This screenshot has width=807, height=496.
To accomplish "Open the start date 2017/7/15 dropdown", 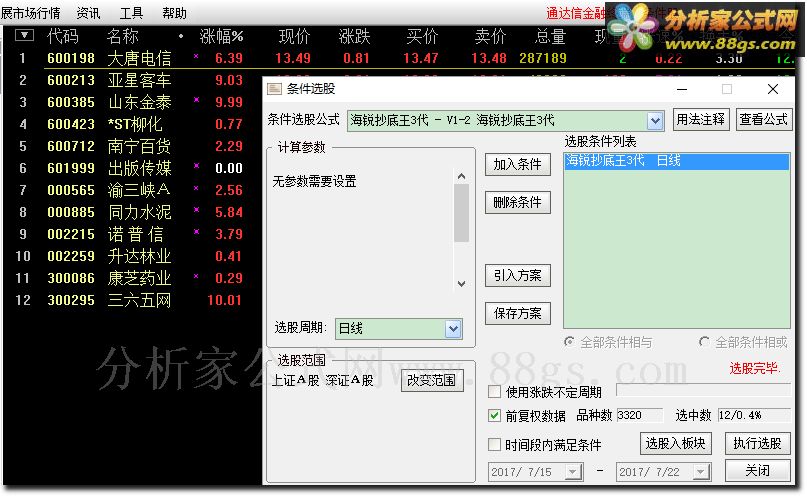I will click(x=572, y=472).
